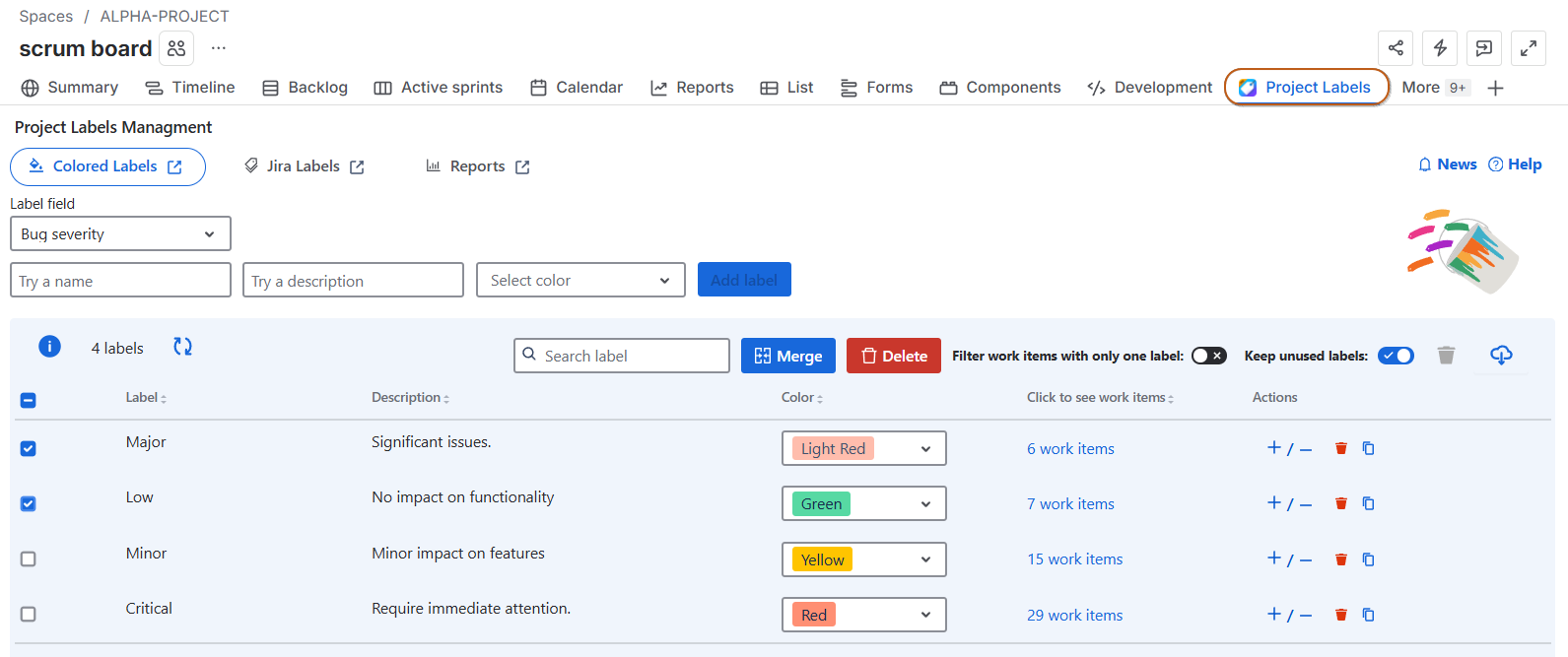The width and height of the screenshot is (1568, 657).
Task: Copy the Minor label with the copy icon
Action: pos(1368,559)
